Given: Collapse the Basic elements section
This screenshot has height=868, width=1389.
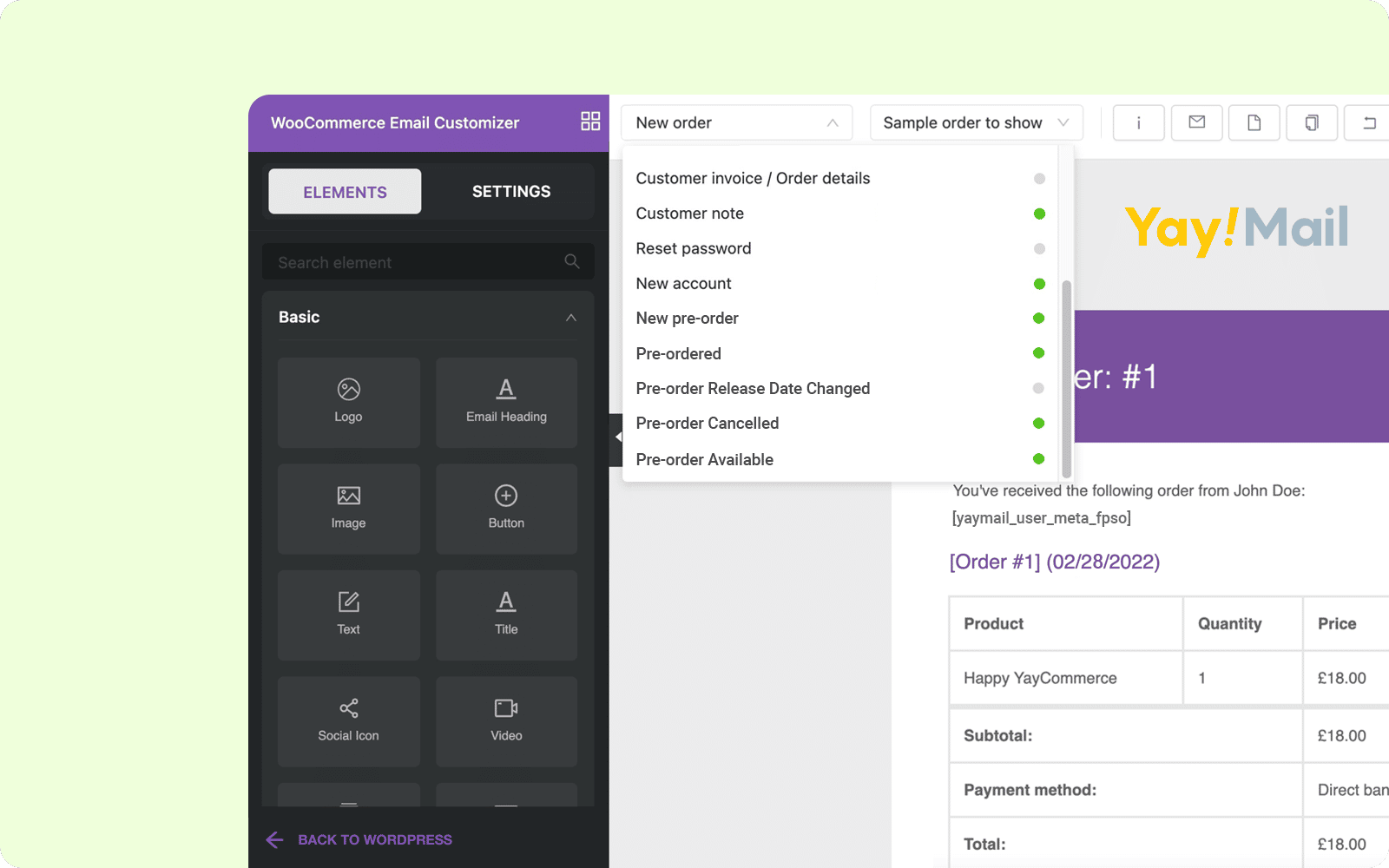Looking at the screenshot, I should pyautogui.click(x=570, y=318).
